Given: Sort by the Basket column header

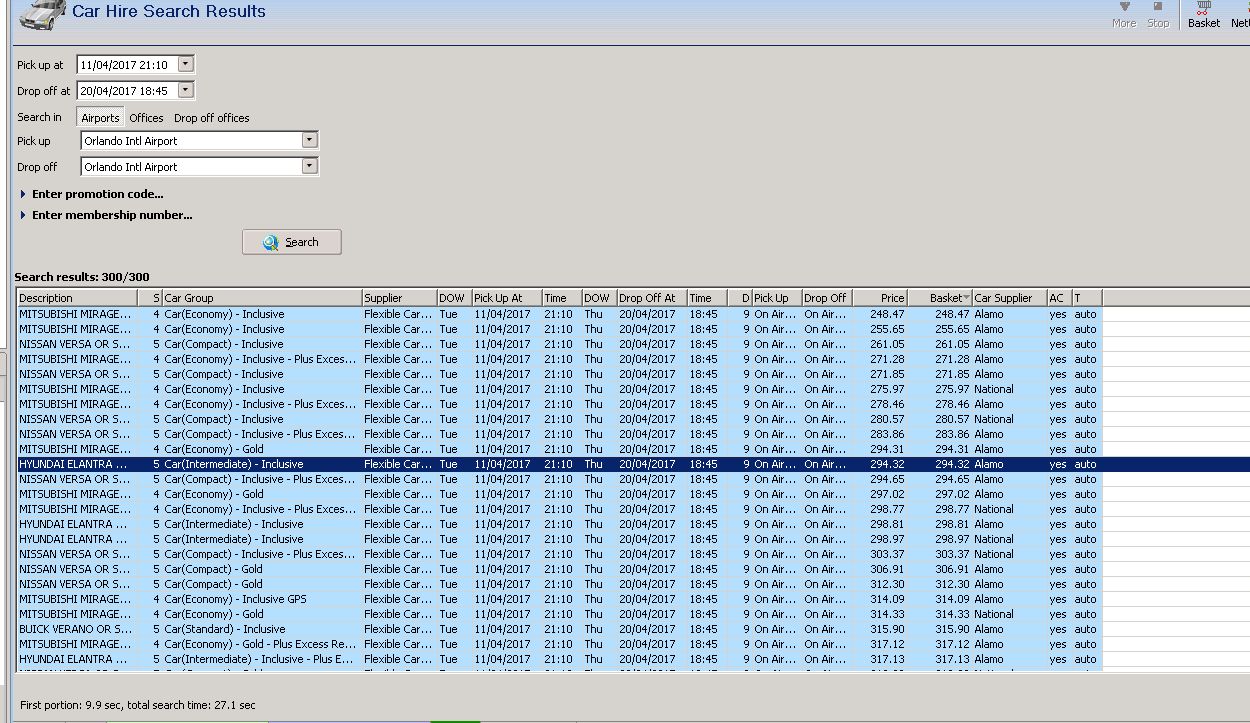Looking at the screenshot, I should (940, 298).
